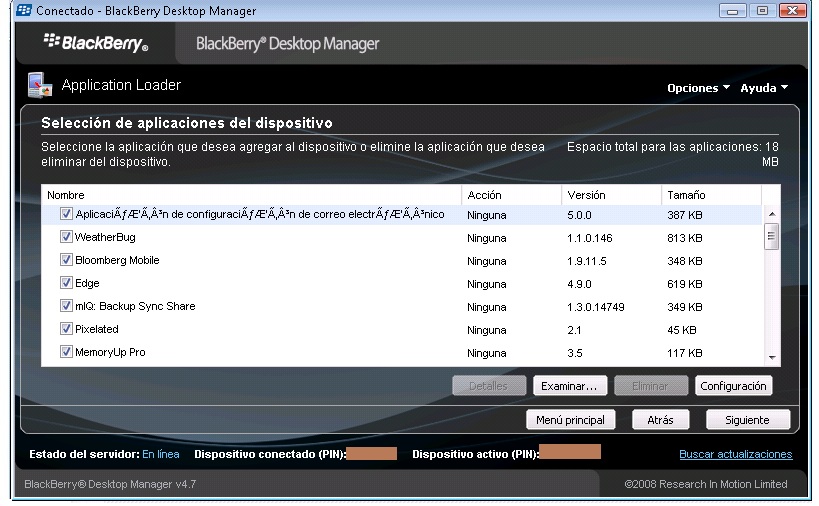Click the Siguiente button
Viewport: 819px width, 506px height.
pyautogui.click(x=748, y=420)
